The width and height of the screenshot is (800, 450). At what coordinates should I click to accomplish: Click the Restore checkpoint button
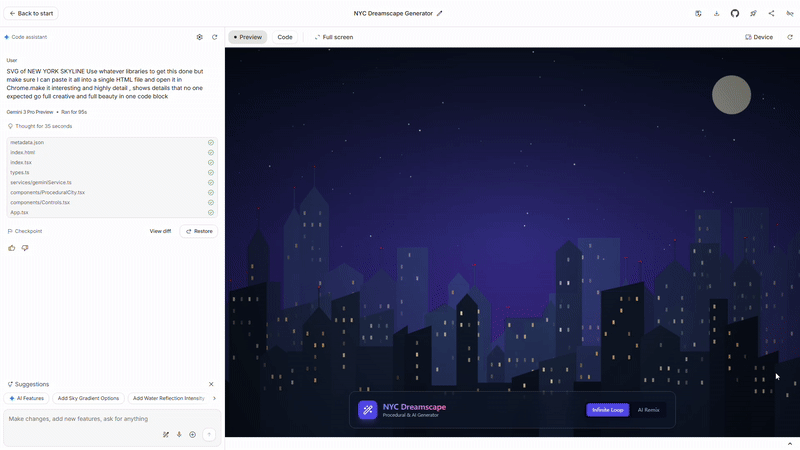coord(198,231)
